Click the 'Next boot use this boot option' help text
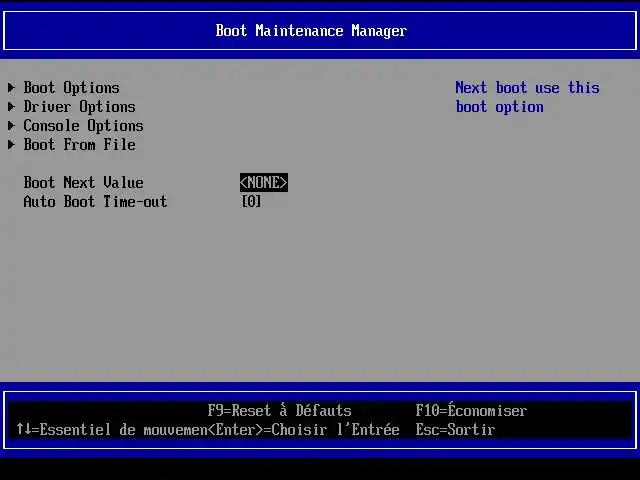Viewport: 640px width, 480px height. (x=527, y=97)
